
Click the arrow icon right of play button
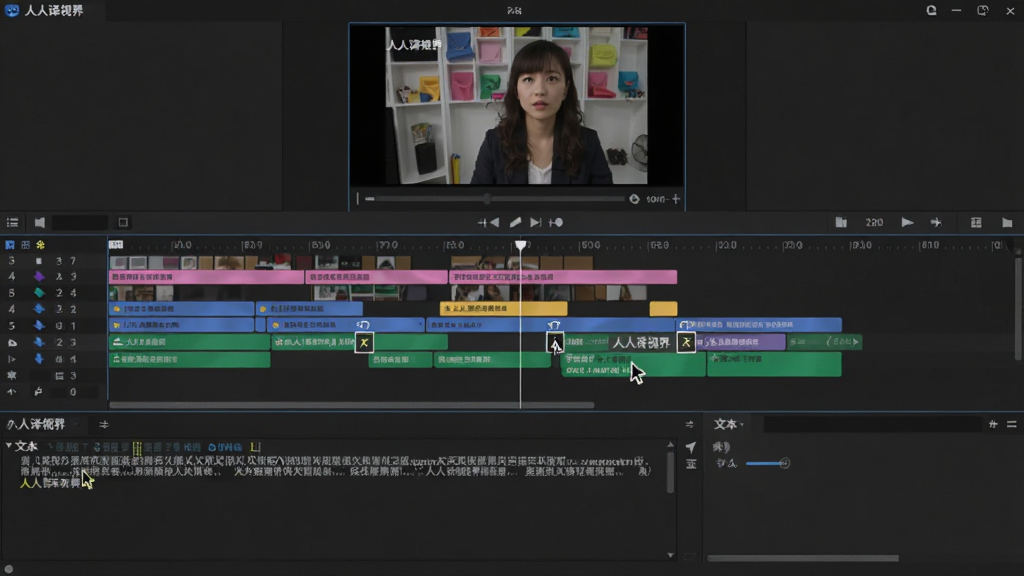(936, 223)
